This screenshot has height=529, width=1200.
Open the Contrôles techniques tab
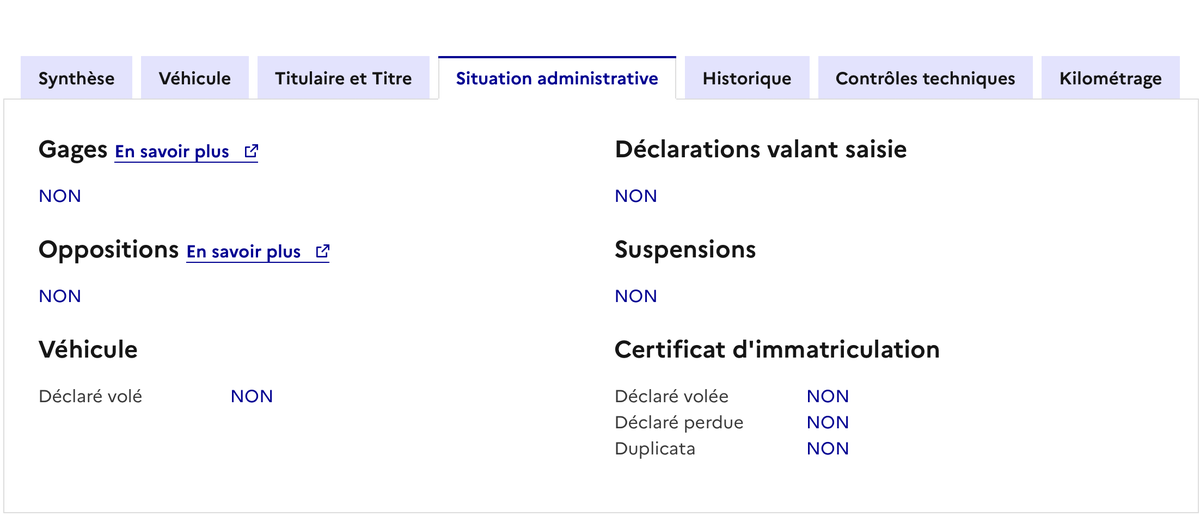click(x=925, y=78)
